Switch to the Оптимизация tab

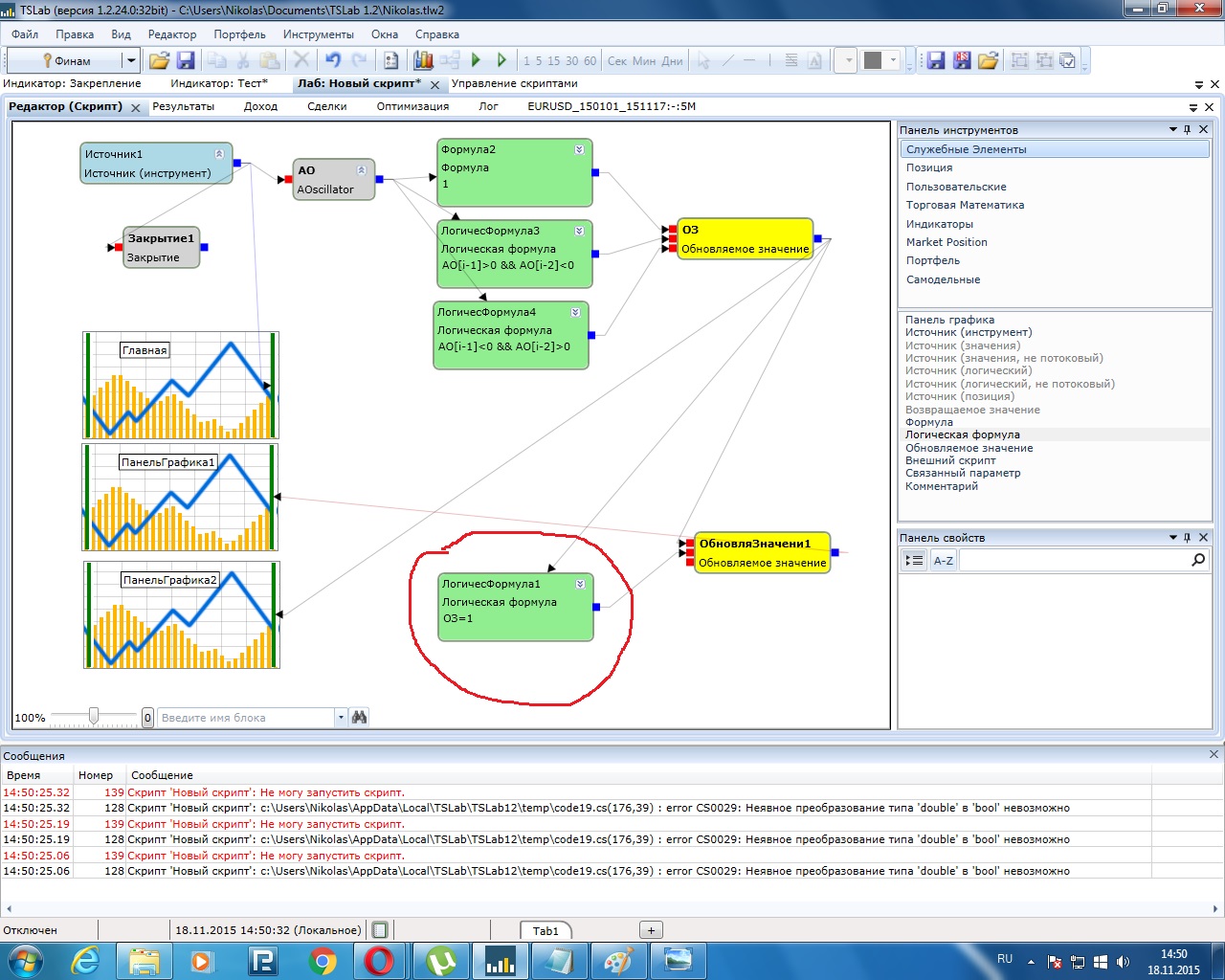tap(412, 106)
